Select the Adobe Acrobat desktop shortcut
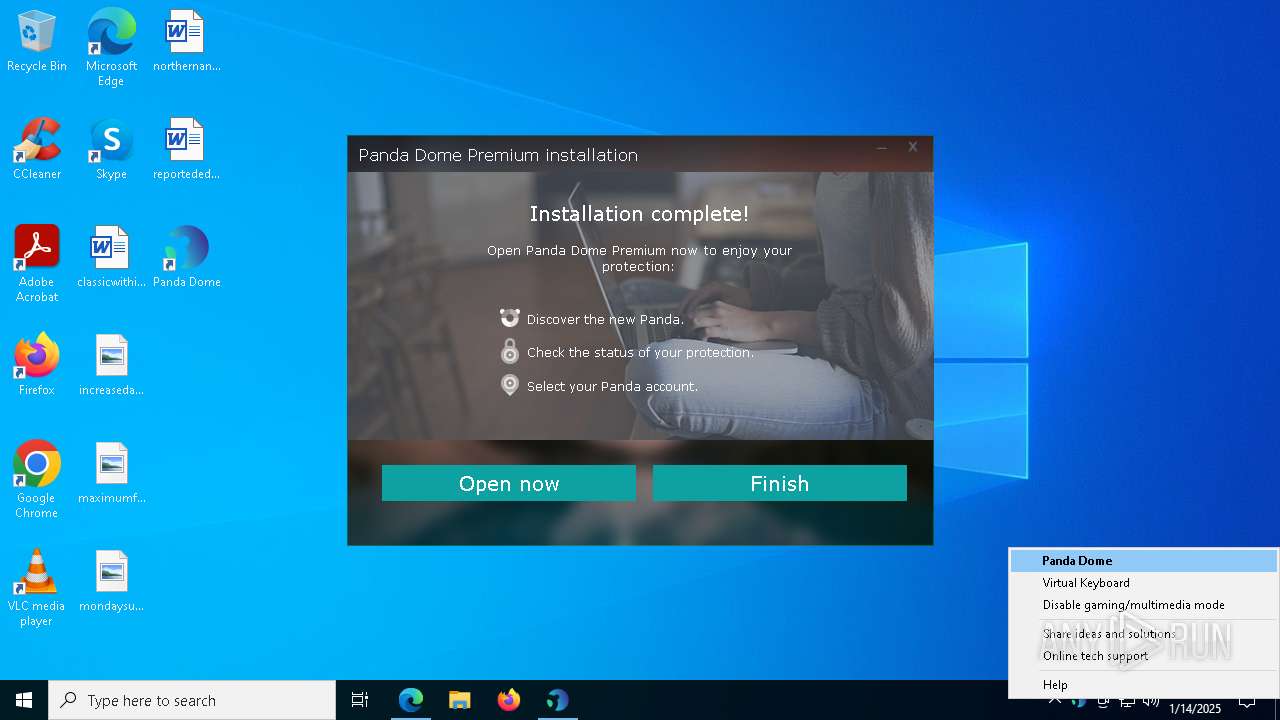Screen dimensions: 1280x720 (37, 264)
